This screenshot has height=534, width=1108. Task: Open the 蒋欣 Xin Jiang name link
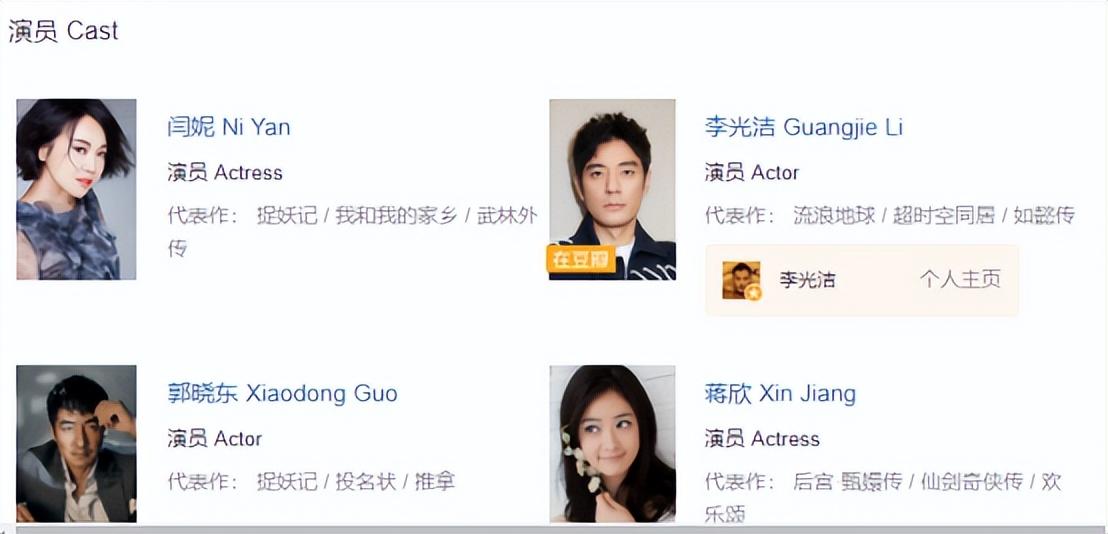tap(780, 393)
